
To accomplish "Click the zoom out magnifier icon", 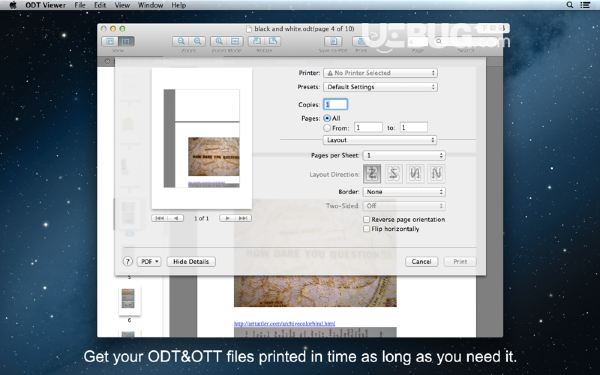I will coord(181,41).
